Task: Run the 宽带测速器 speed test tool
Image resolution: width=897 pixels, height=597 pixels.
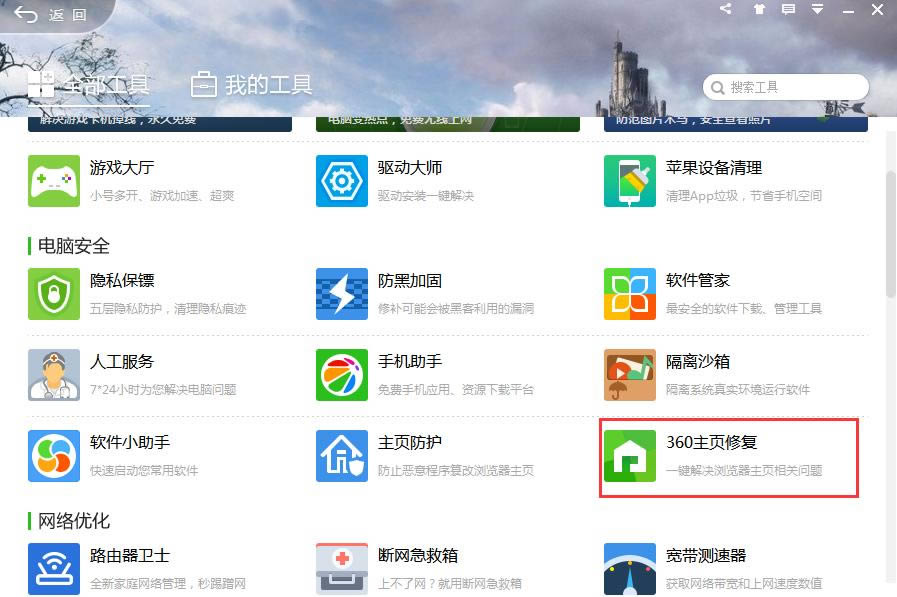Action: pos(690,565)
